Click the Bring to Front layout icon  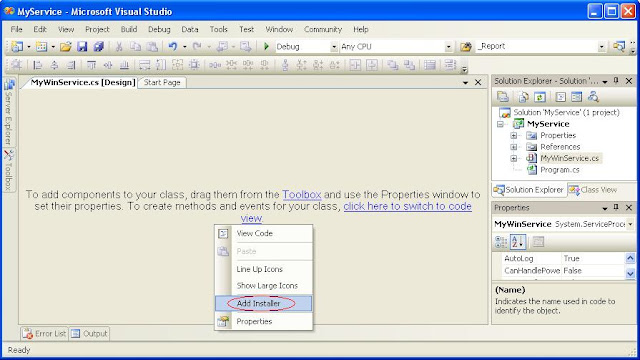point(393,65)
